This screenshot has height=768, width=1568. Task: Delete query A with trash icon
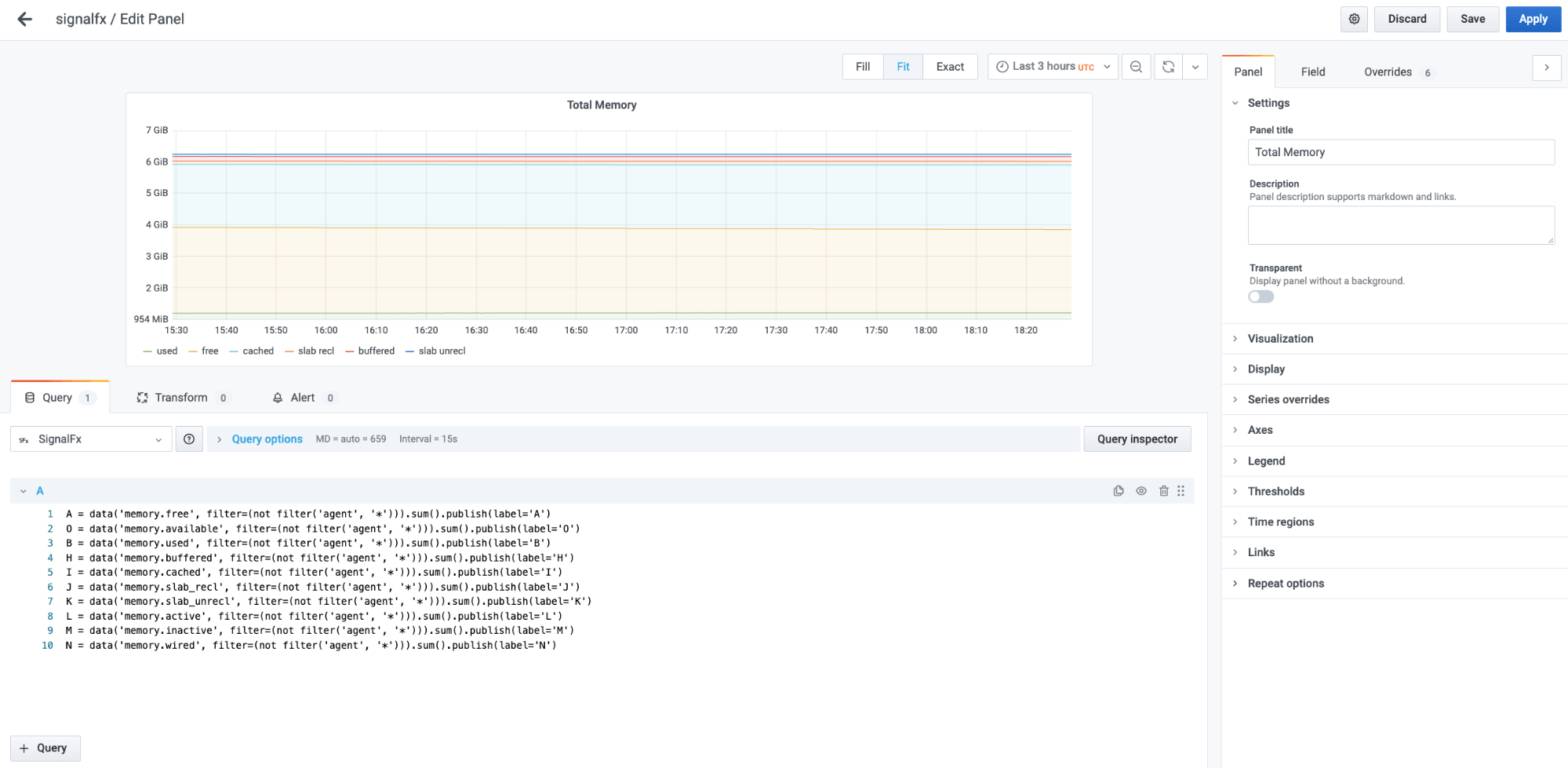click(1164, 490)
